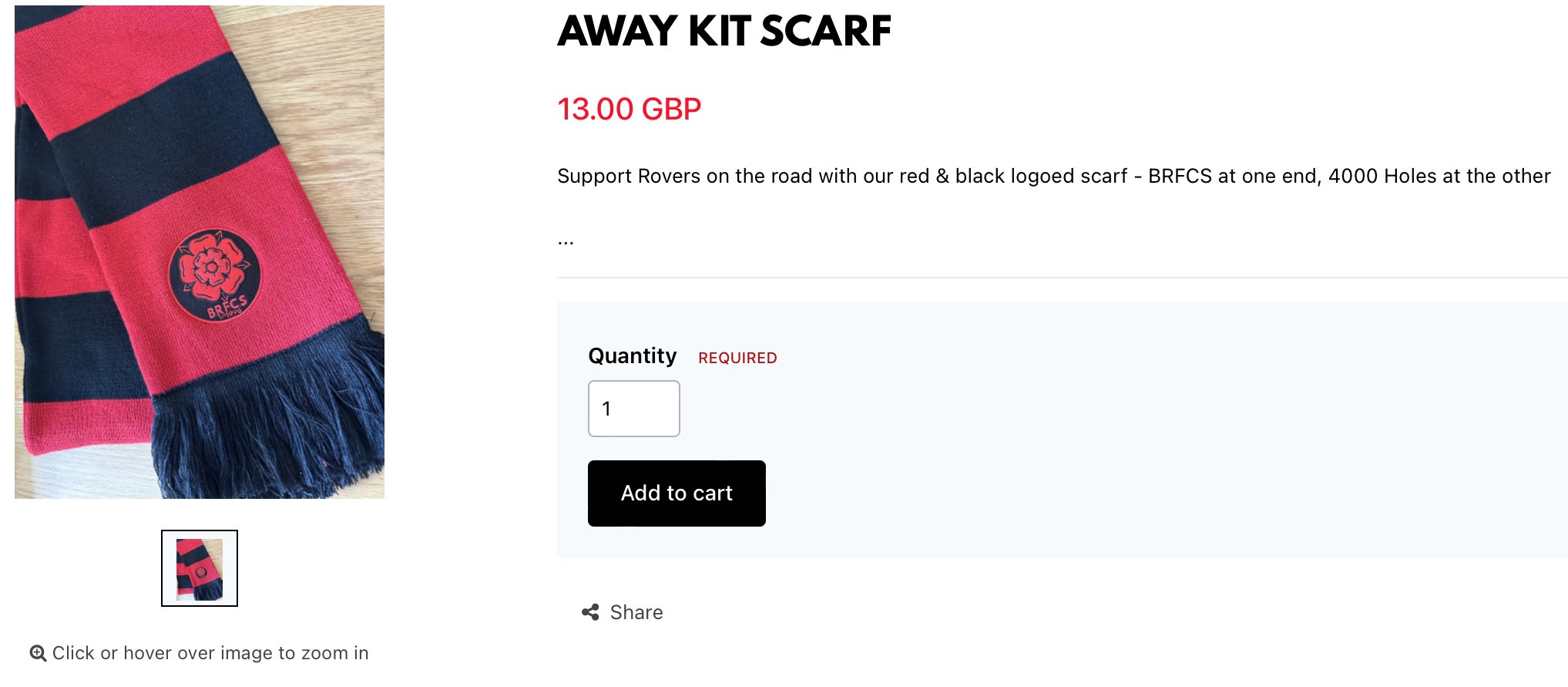Click the BRFCS rose badge on scarf photo

(215, 274)
